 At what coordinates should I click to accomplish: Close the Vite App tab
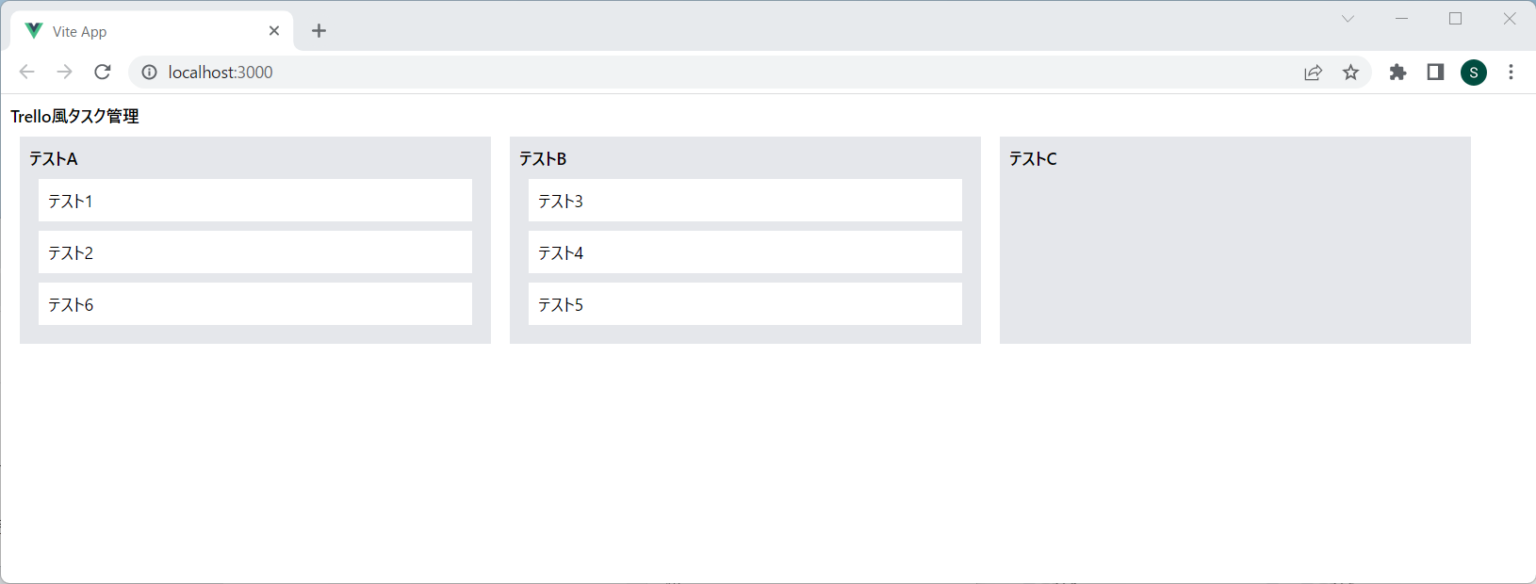[274, 31]
